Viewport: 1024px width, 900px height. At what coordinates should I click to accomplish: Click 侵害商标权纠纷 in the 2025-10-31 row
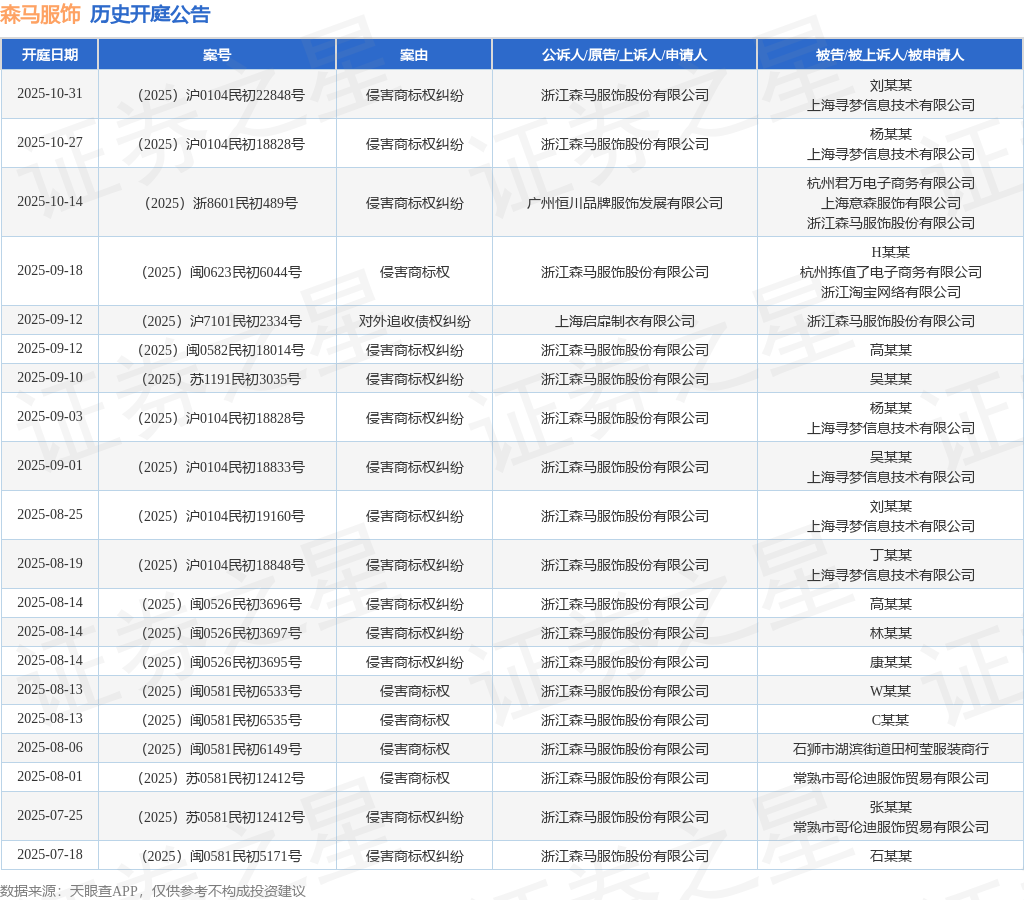click(414, 95)
